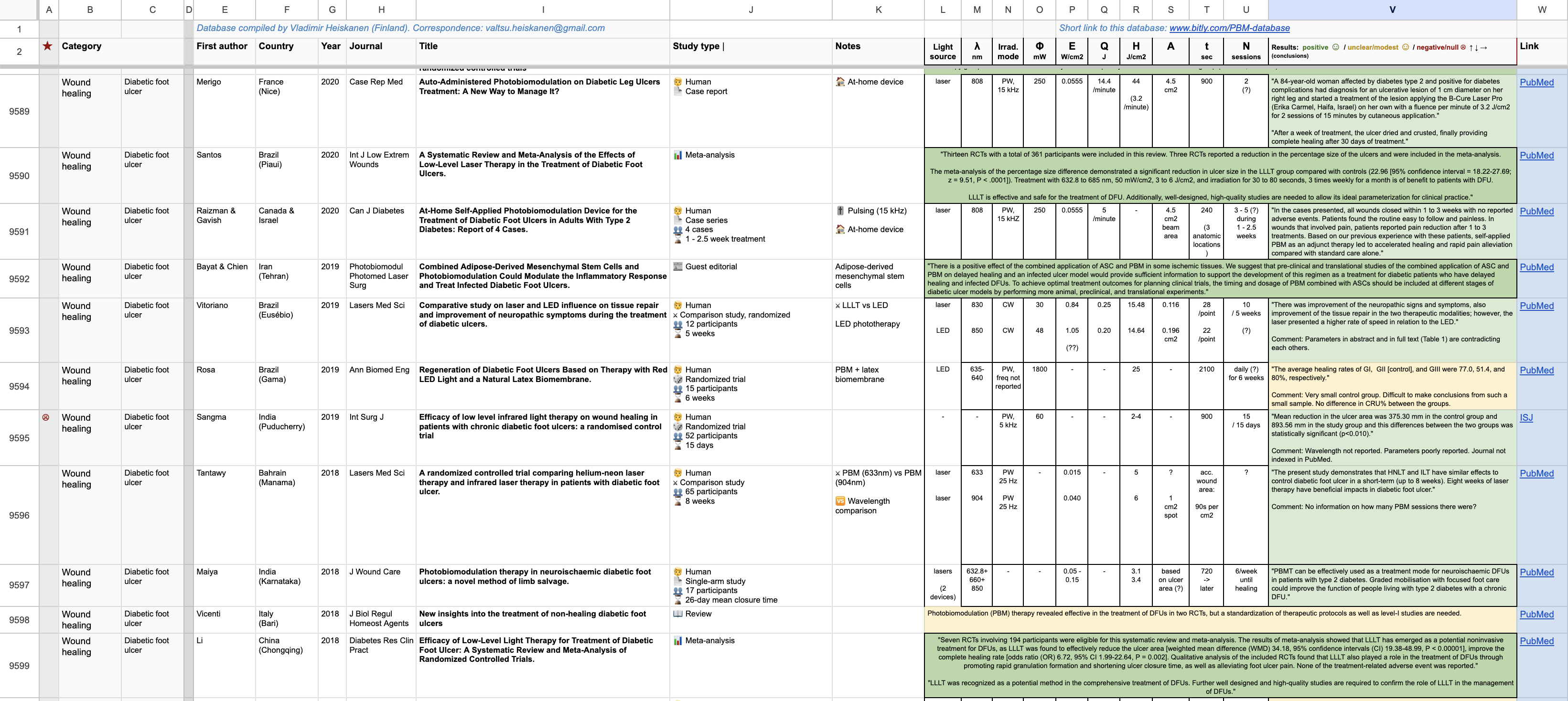Screen dimensions: 1568x701
Task: Open the PubMed link for the Maiya row
Action: (1536, 573)
